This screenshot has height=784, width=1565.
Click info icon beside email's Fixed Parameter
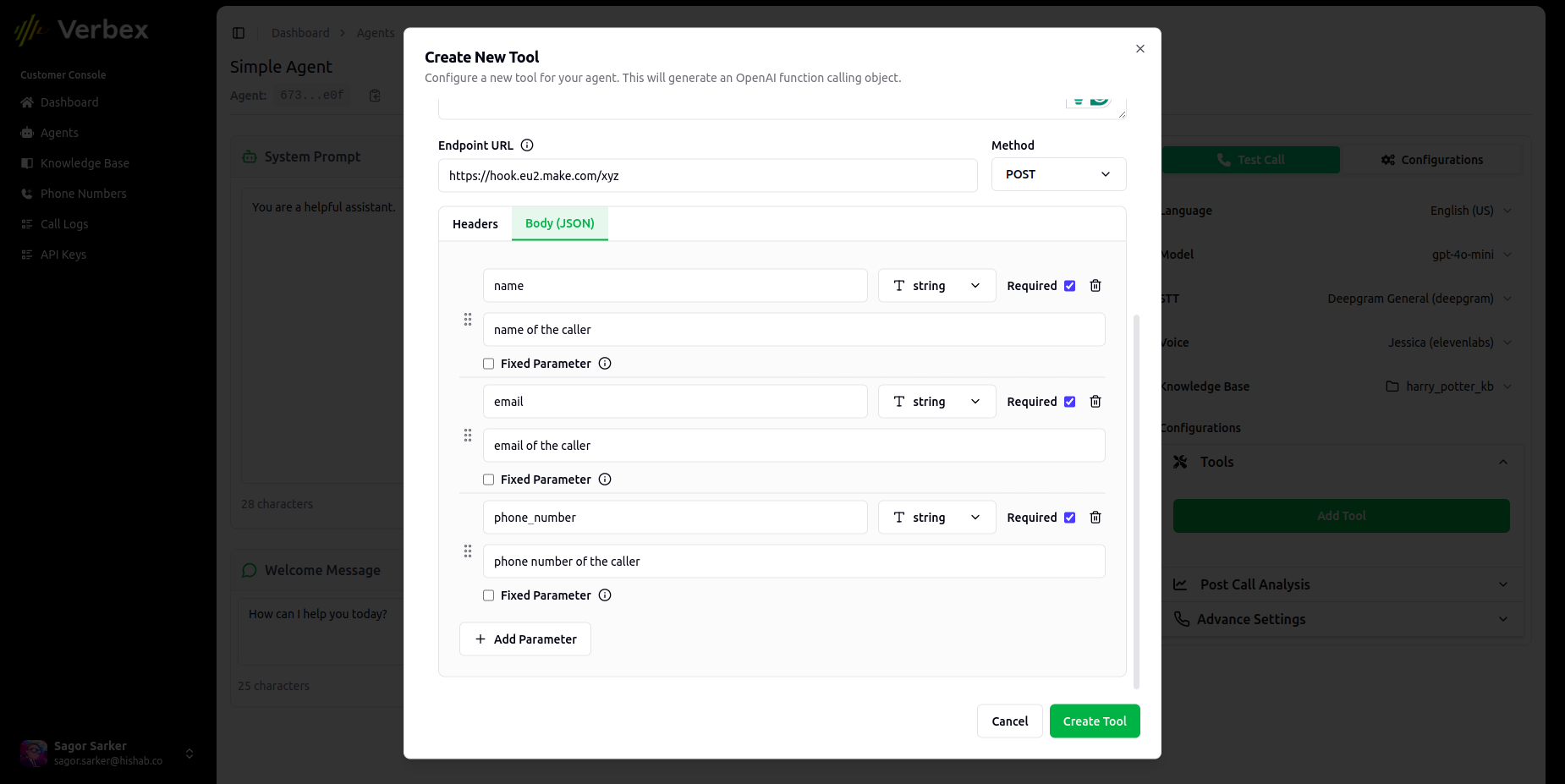pyautogui.click(x=605, y=480)
